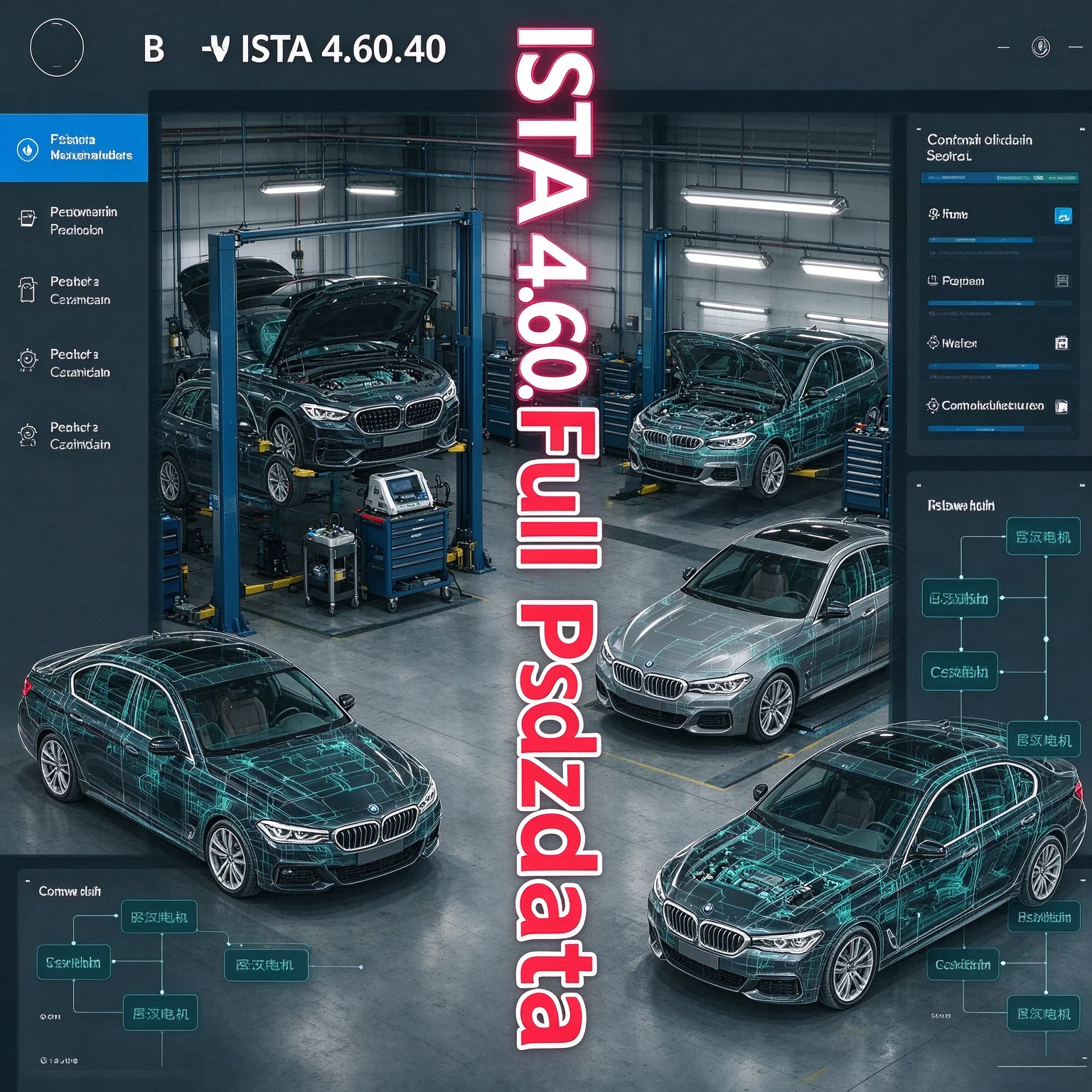Click the container icon beside 'Peaheta Ceramcain'
The width and height of the screenshot is (1092, 1092).
(27, 290)
